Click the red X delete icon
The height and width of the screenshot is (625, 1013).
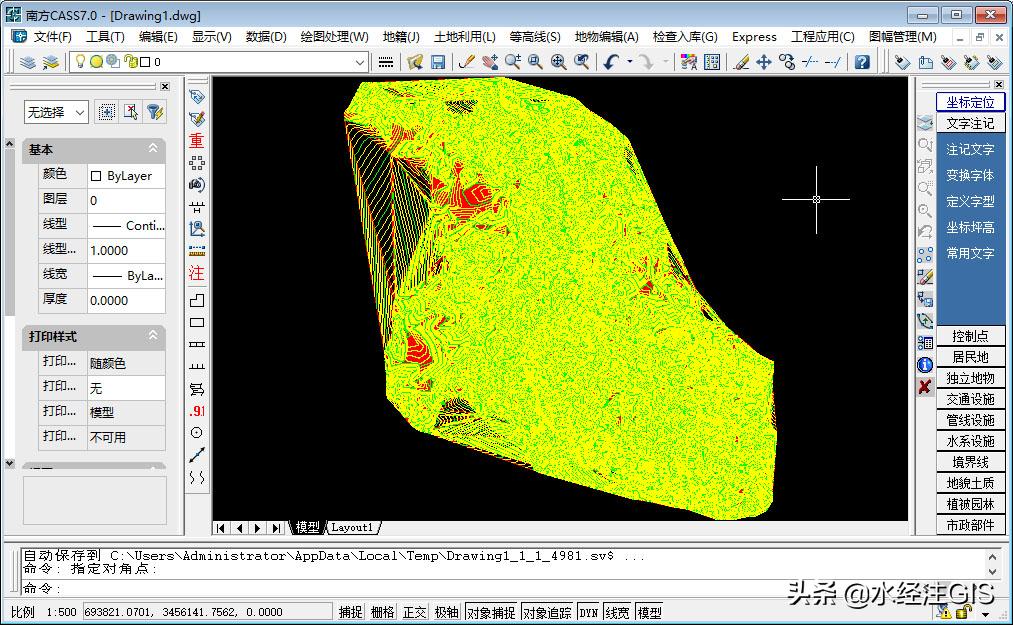coord(925,387)
